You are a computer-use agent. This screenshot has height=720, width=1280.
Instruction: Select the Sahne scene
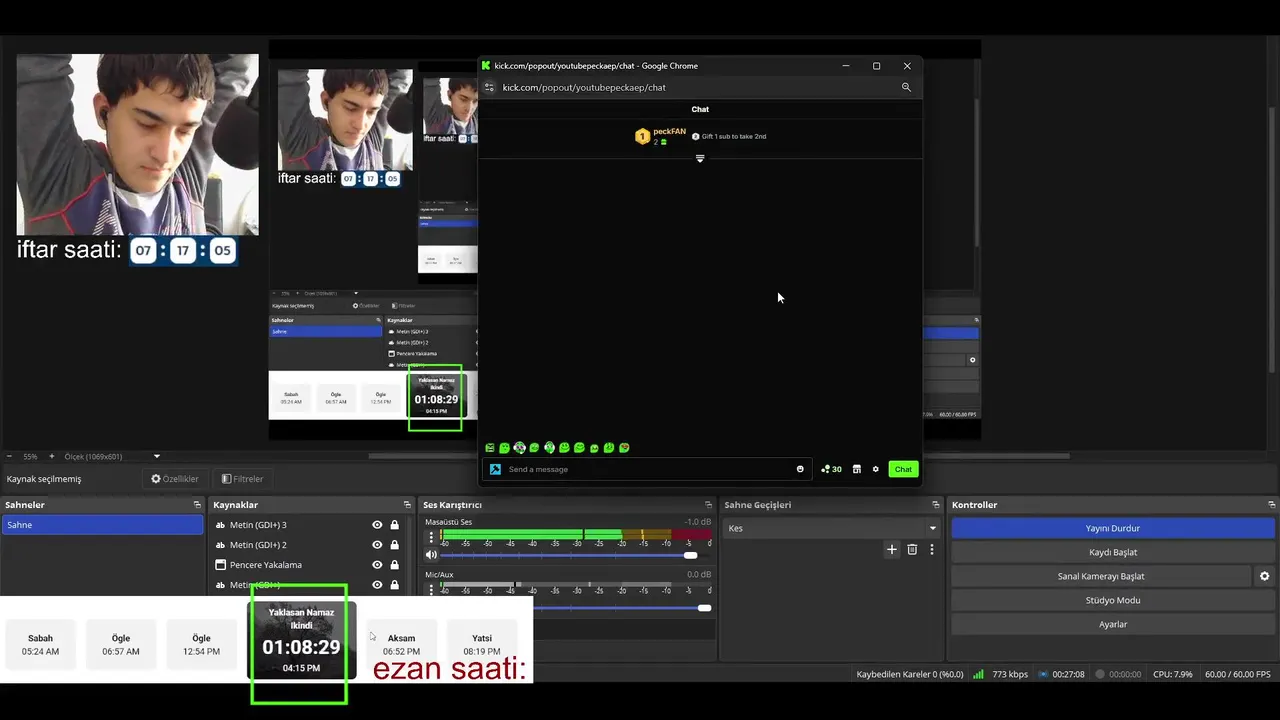[x=102, y=525]
